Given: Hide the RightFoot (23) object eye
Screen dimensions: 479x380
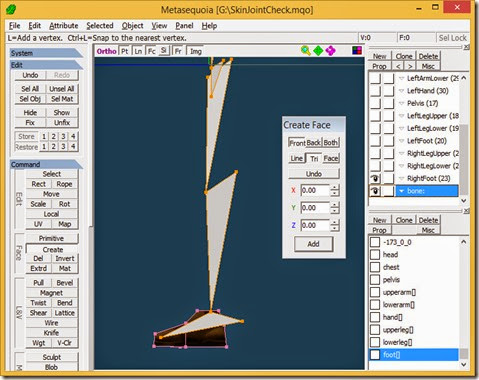Looking at the screenshot, I should point(375,178).
